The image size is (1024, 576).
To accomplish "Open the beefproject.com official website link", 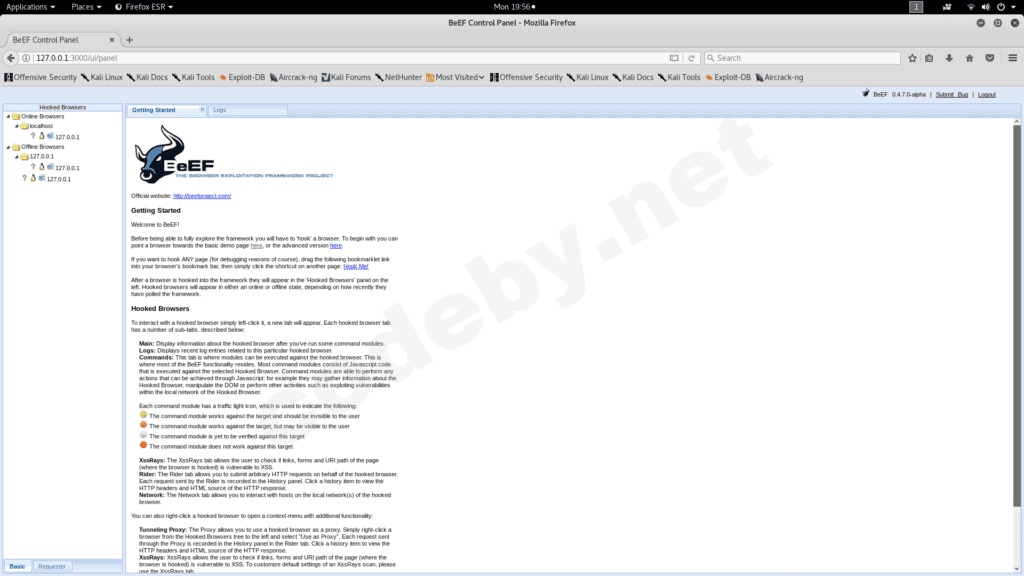I will [x=202, y=196].
